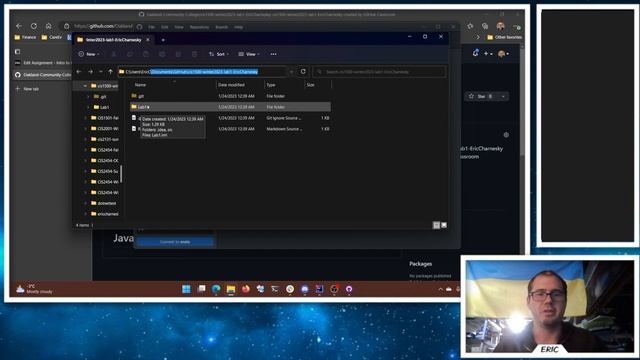Click the Explorer search box
Viewport: 640px width, 360px height.
pyautogui.click(x=379, y=72)
